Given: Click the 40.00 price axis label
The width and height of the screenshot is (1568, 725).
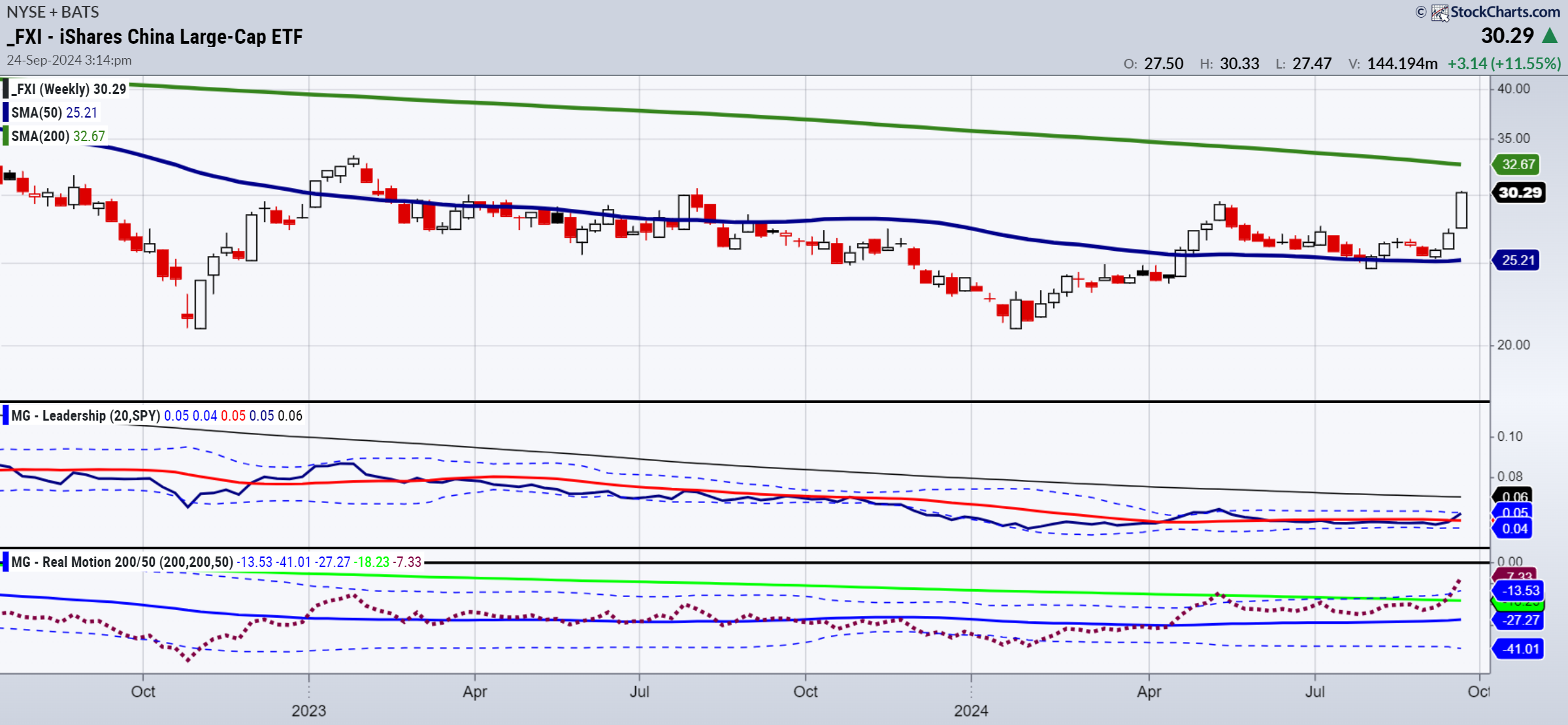Looking at the screenshot, I should coord(1513,88).
